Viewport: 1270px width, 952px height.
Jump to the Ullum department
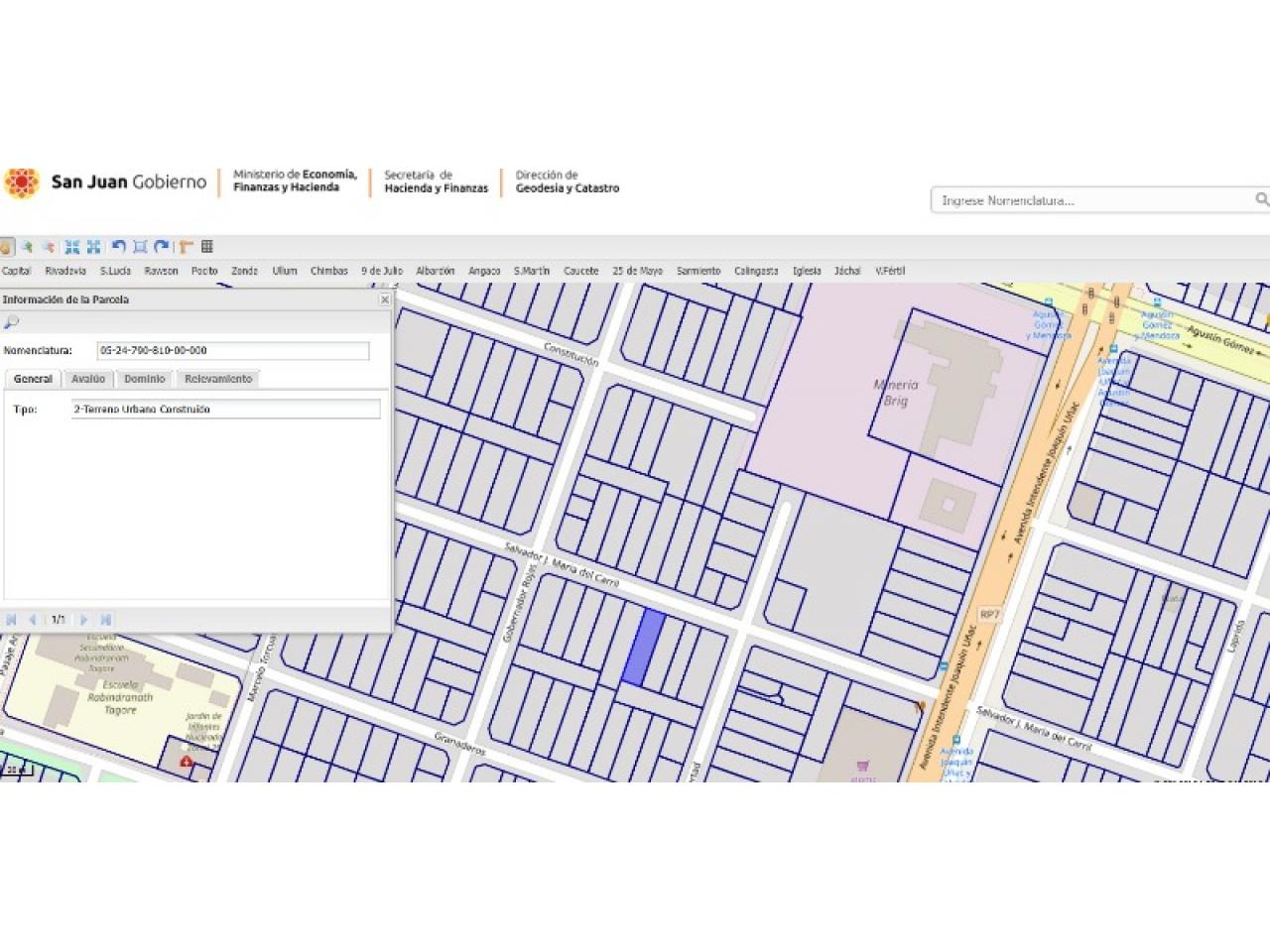tap(285, 271)
